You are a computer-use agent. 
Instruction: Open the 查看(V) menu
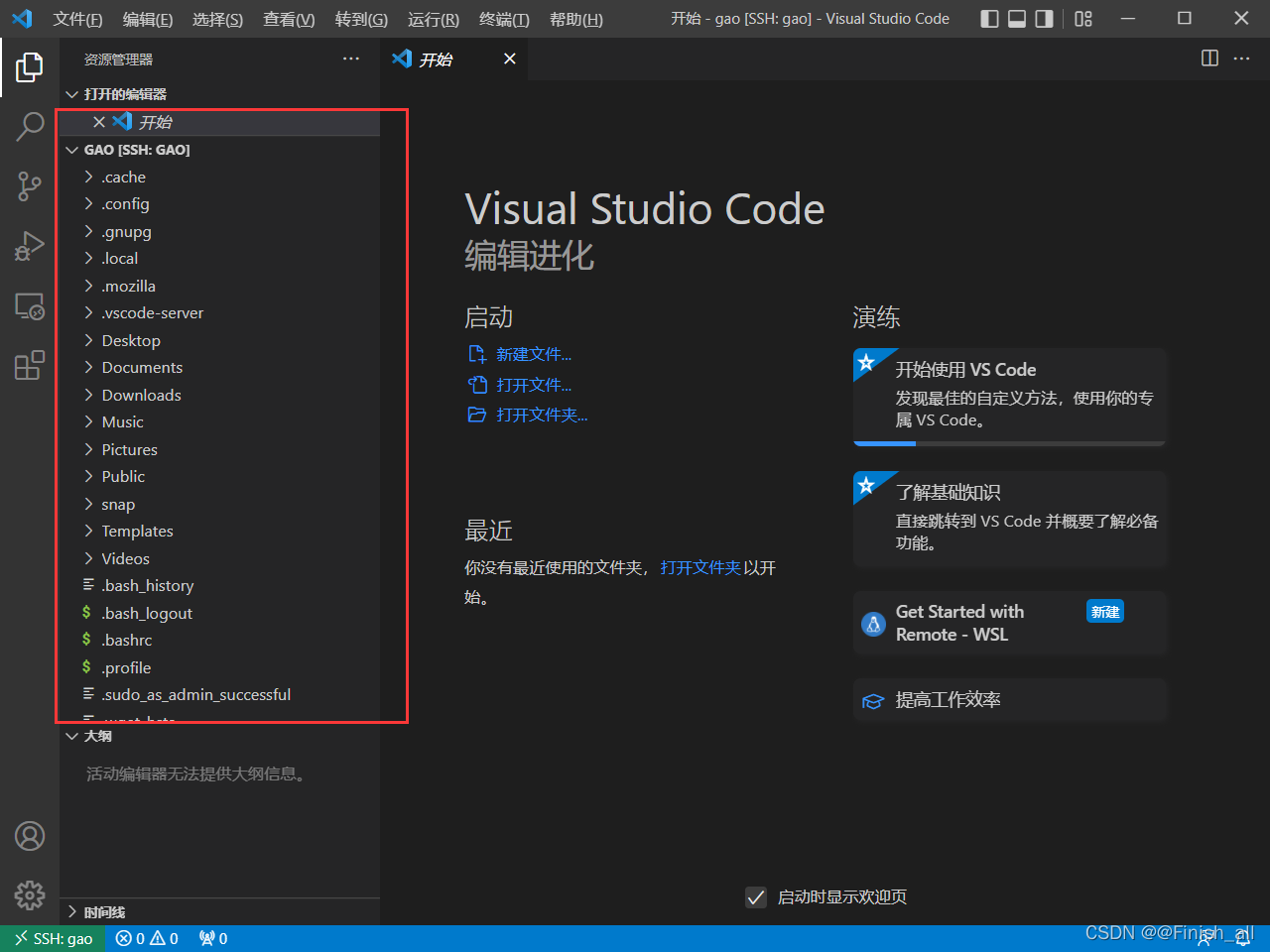click(x=289, y=19)
